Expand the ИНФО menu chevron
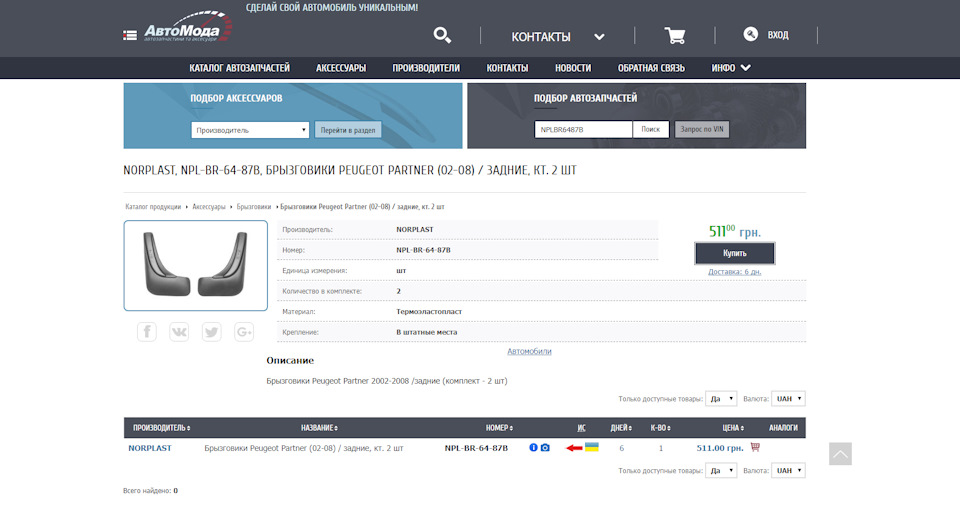The width and height of the screenshot is (960, 508). click(745, 68)
